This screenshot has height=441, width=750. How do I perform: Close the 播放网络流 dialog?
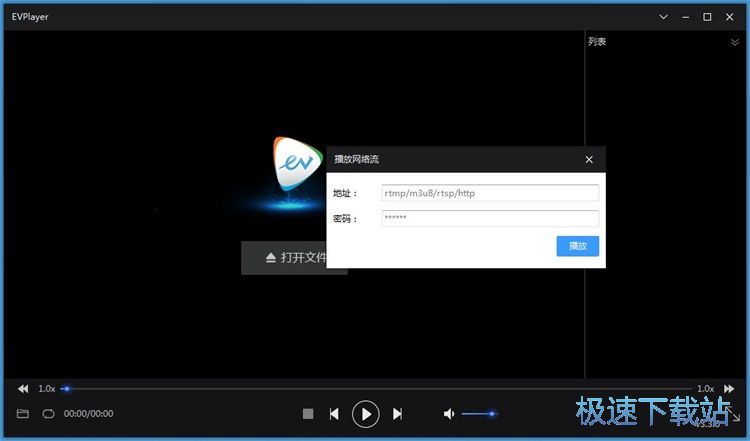coord(589,159)
